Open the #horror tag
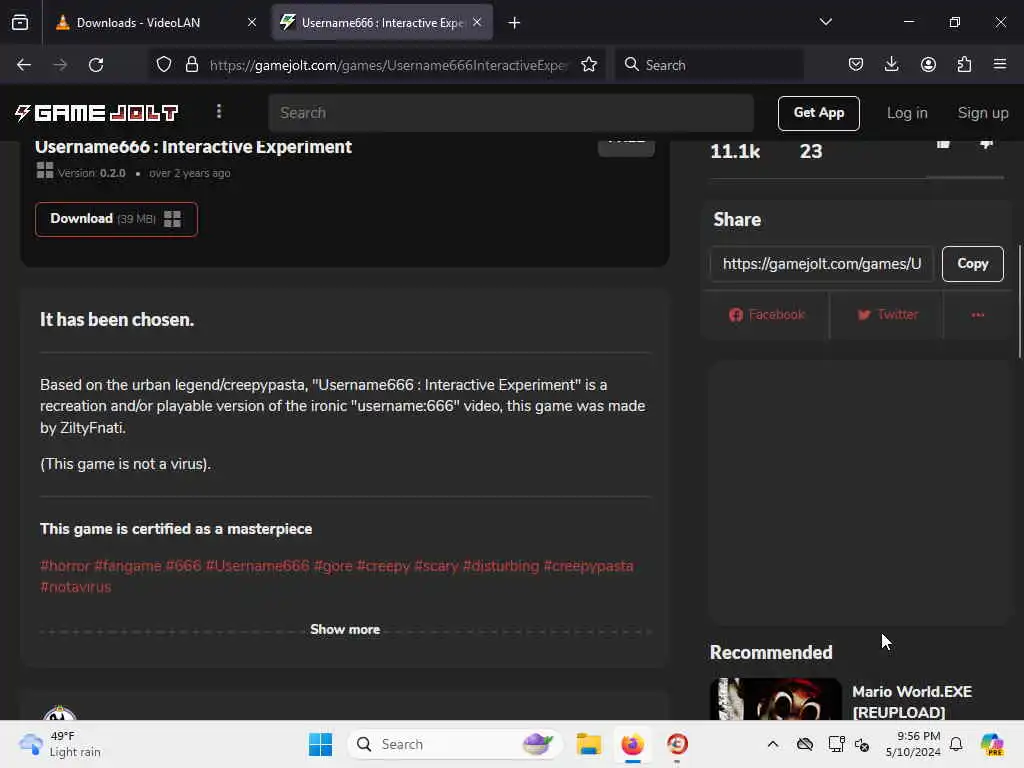The width and height of the screenshot is (1024, 768). (65, 566)
